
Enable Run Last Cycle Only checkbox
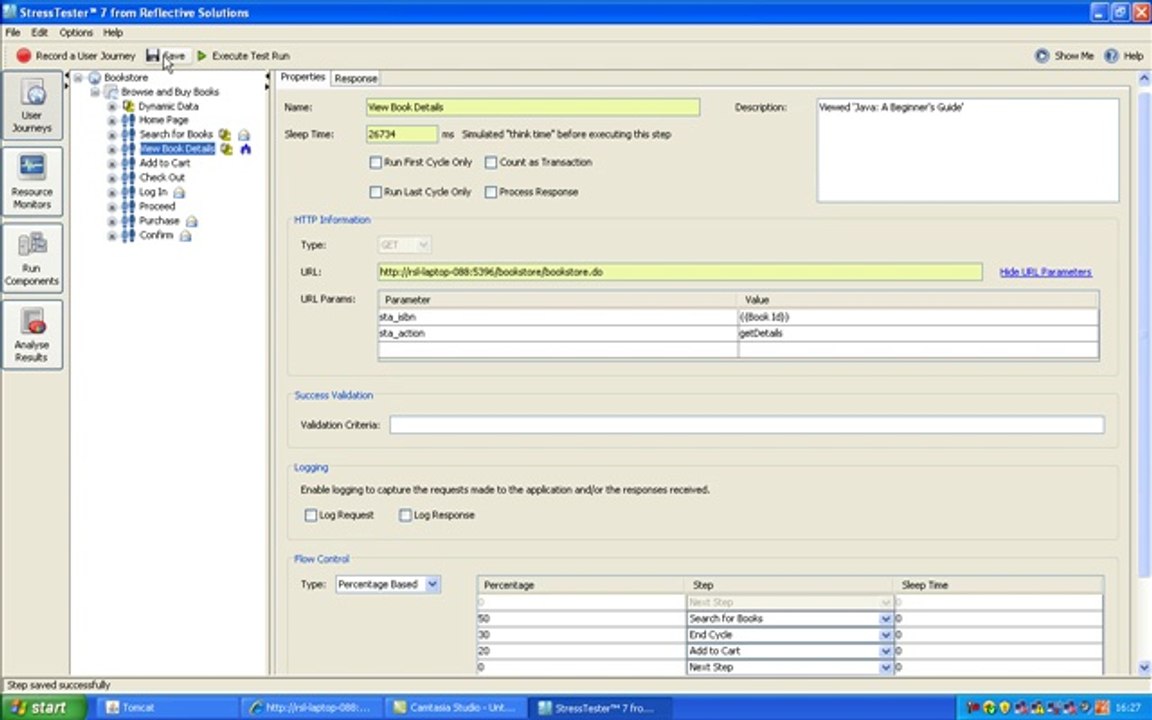[375, 192]
